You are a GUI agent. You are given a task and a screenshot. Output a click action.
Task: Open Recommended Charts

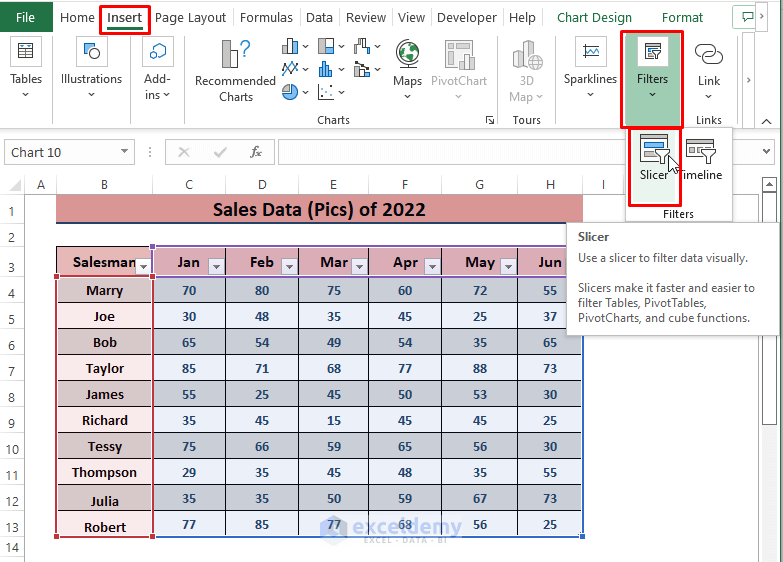(235, 69)
